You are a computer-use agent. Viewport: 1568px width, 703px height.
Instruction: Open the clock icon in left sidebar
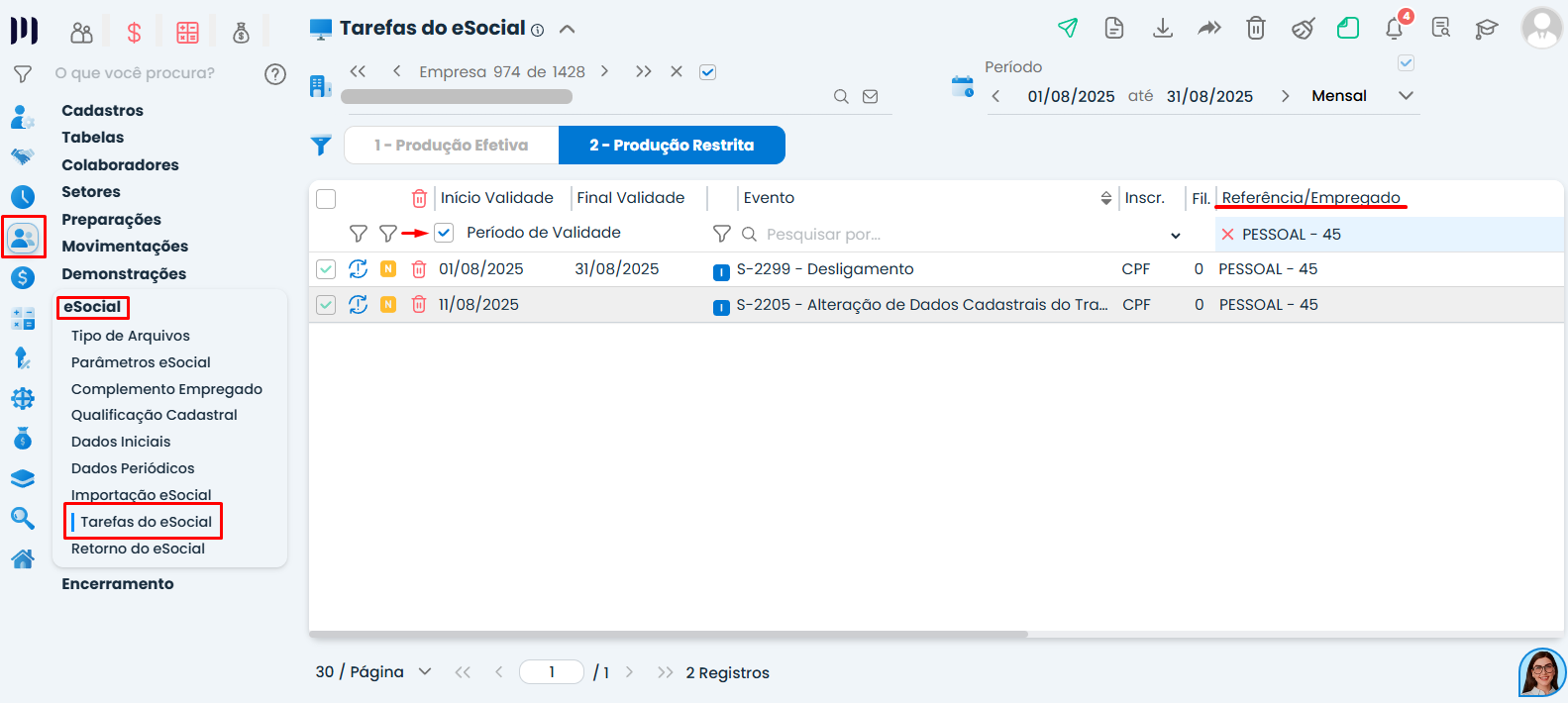(x=23, y=197)
